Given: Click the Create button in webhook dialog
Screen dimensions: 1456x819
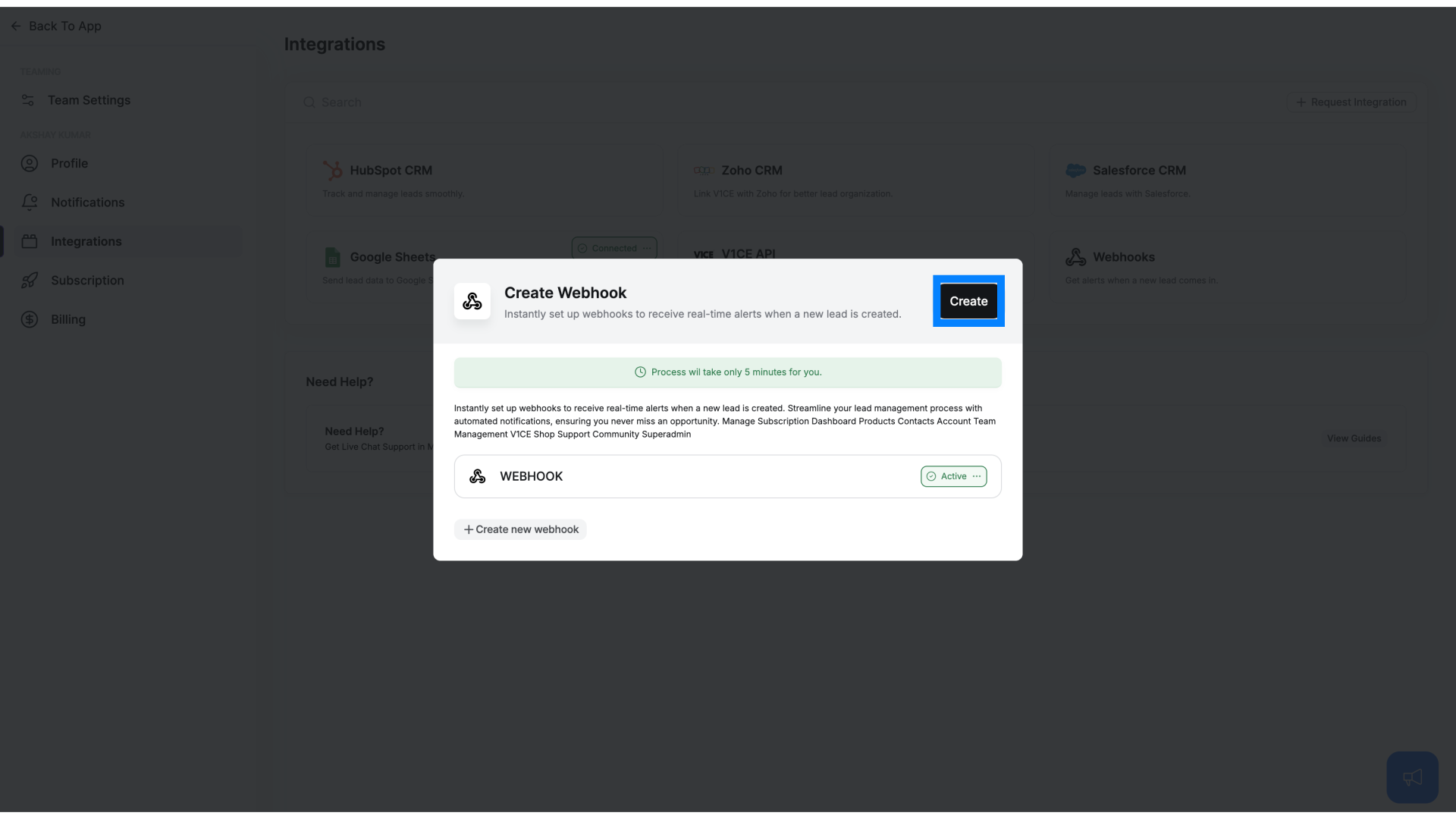Looking at the screenshot, I should point(968,301).
